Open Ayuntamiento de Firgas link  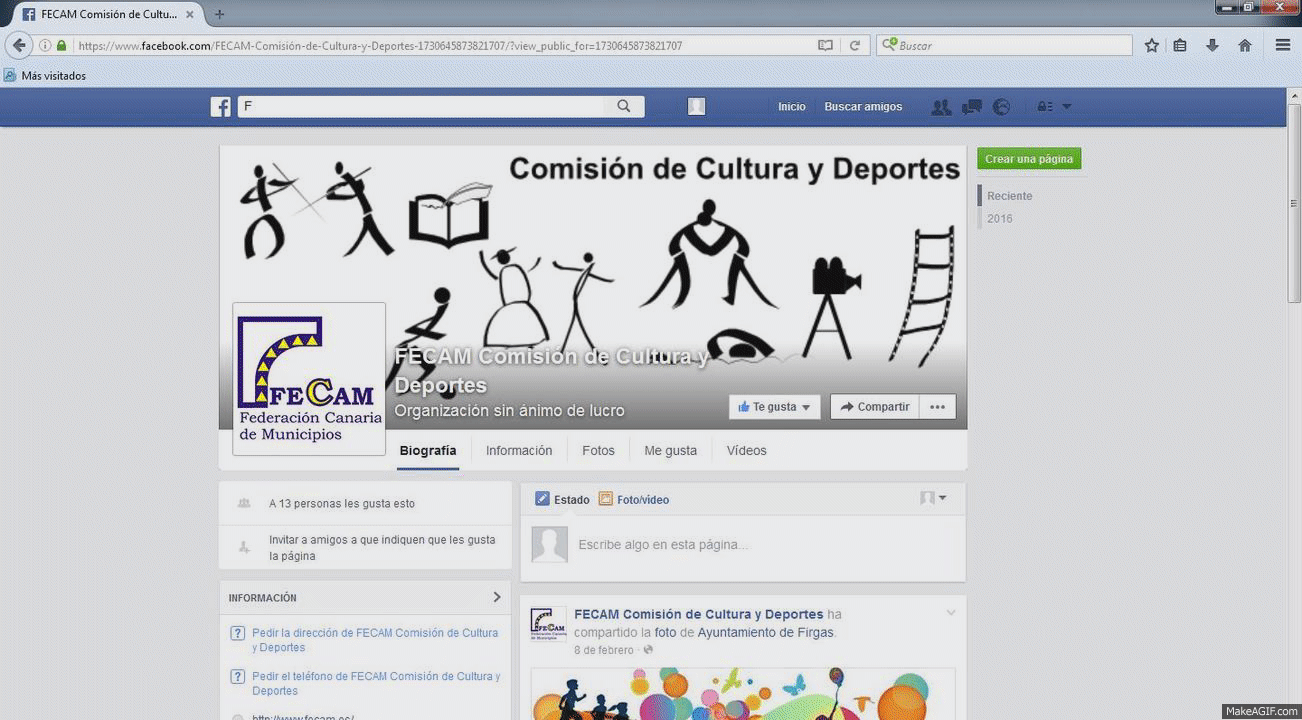(x=765, y=633)
